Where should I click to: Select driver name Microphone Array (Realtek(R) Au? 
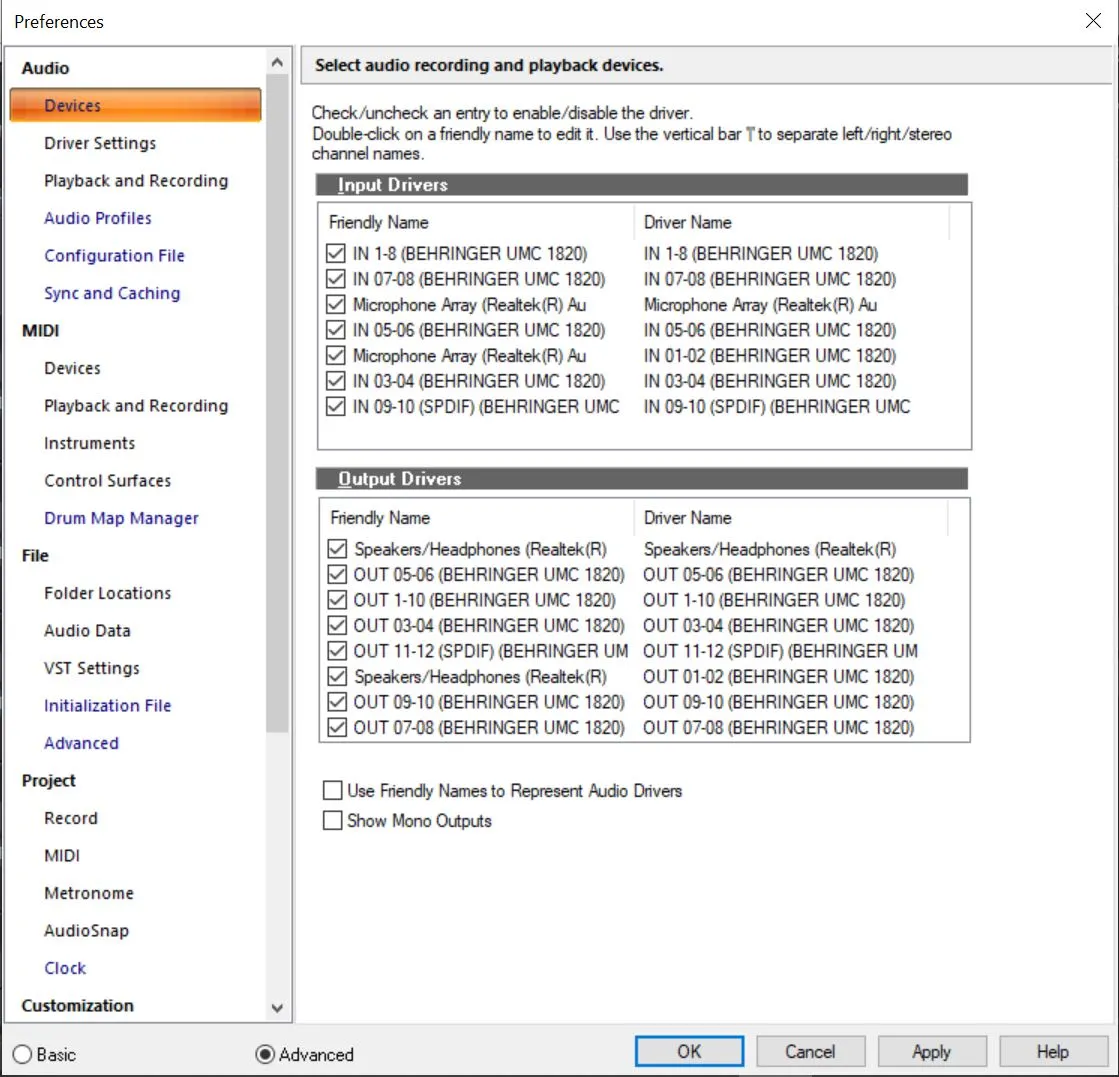click(x=760, y=305)
